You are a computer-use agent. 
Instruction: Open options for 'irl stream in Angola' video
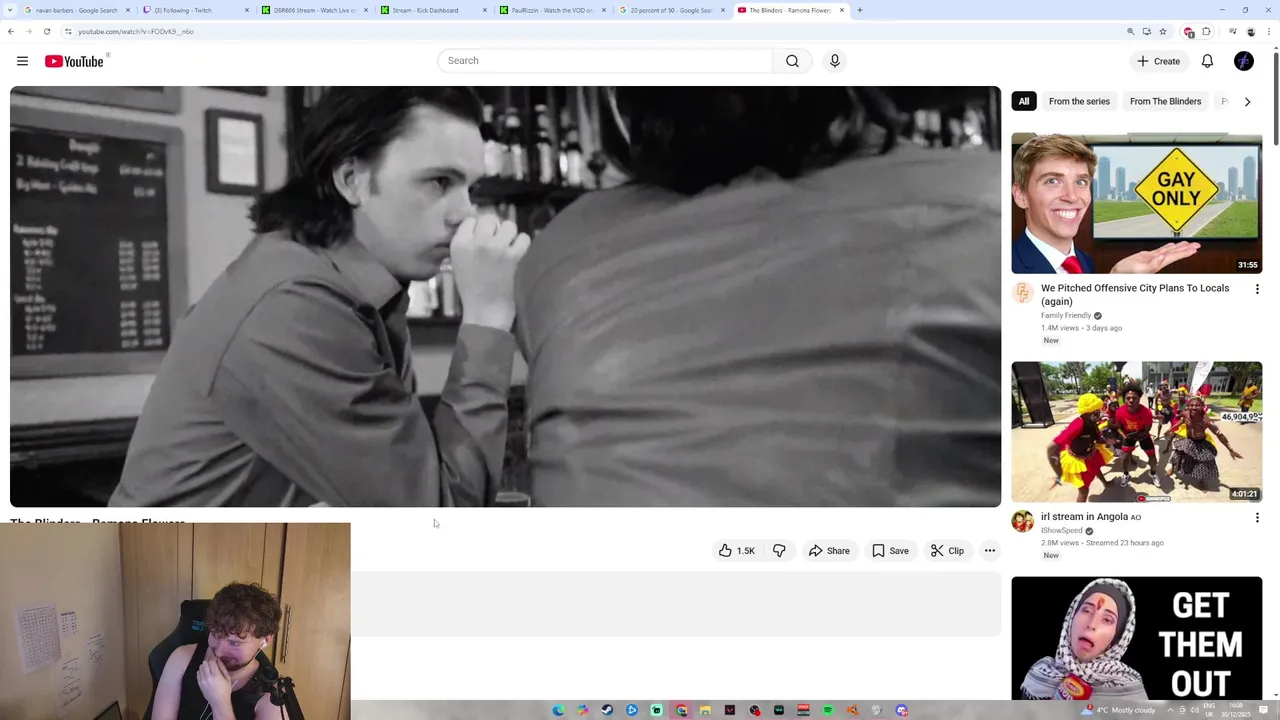click(x=1257, y=518)
